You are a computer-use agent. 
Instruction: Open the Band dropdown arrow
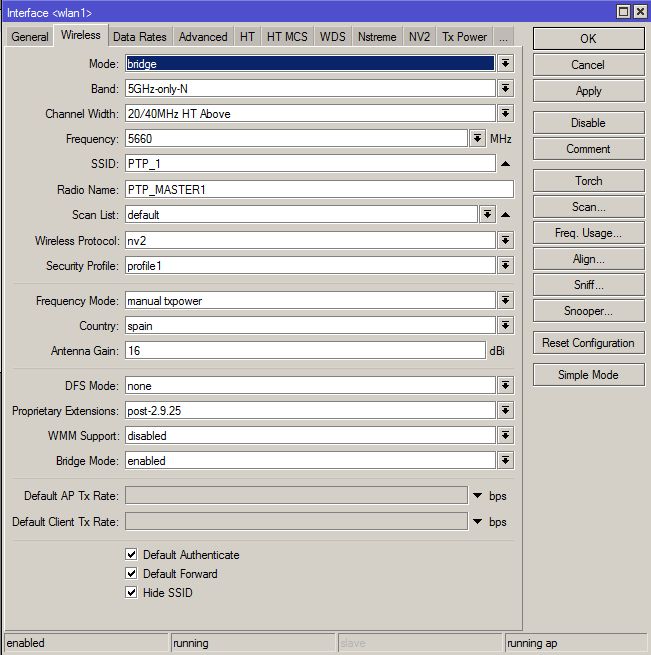(505, 89)
